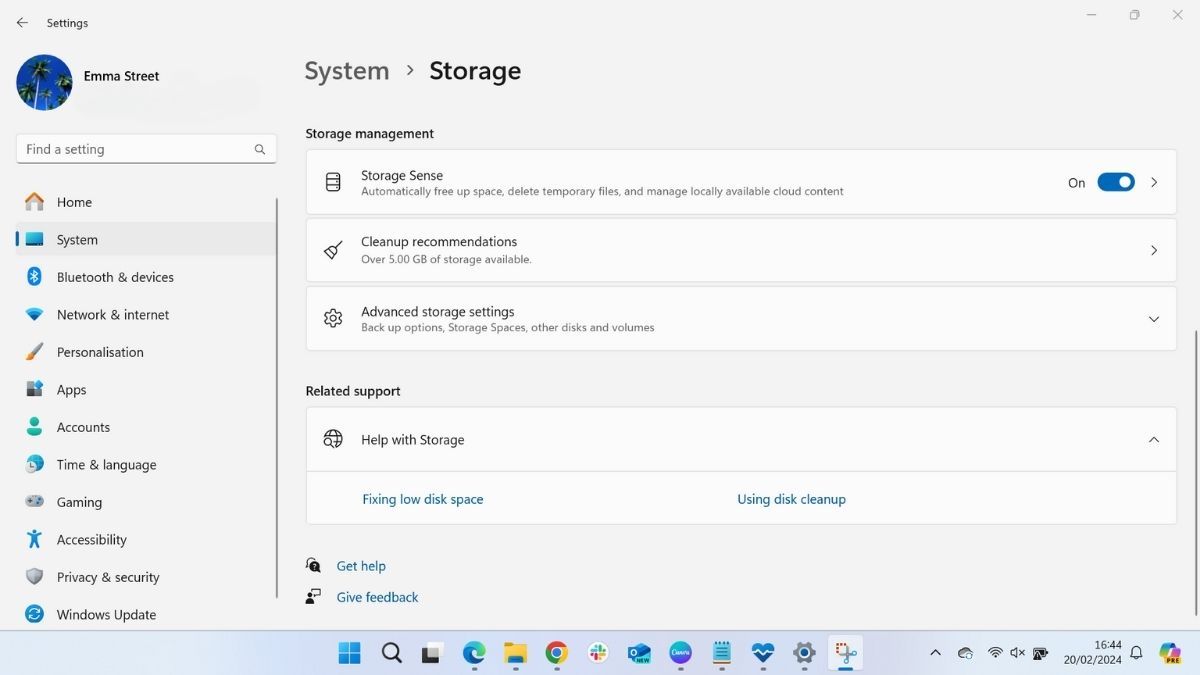Open the Storage Sense settings via the drive icon

click(333, 182)
